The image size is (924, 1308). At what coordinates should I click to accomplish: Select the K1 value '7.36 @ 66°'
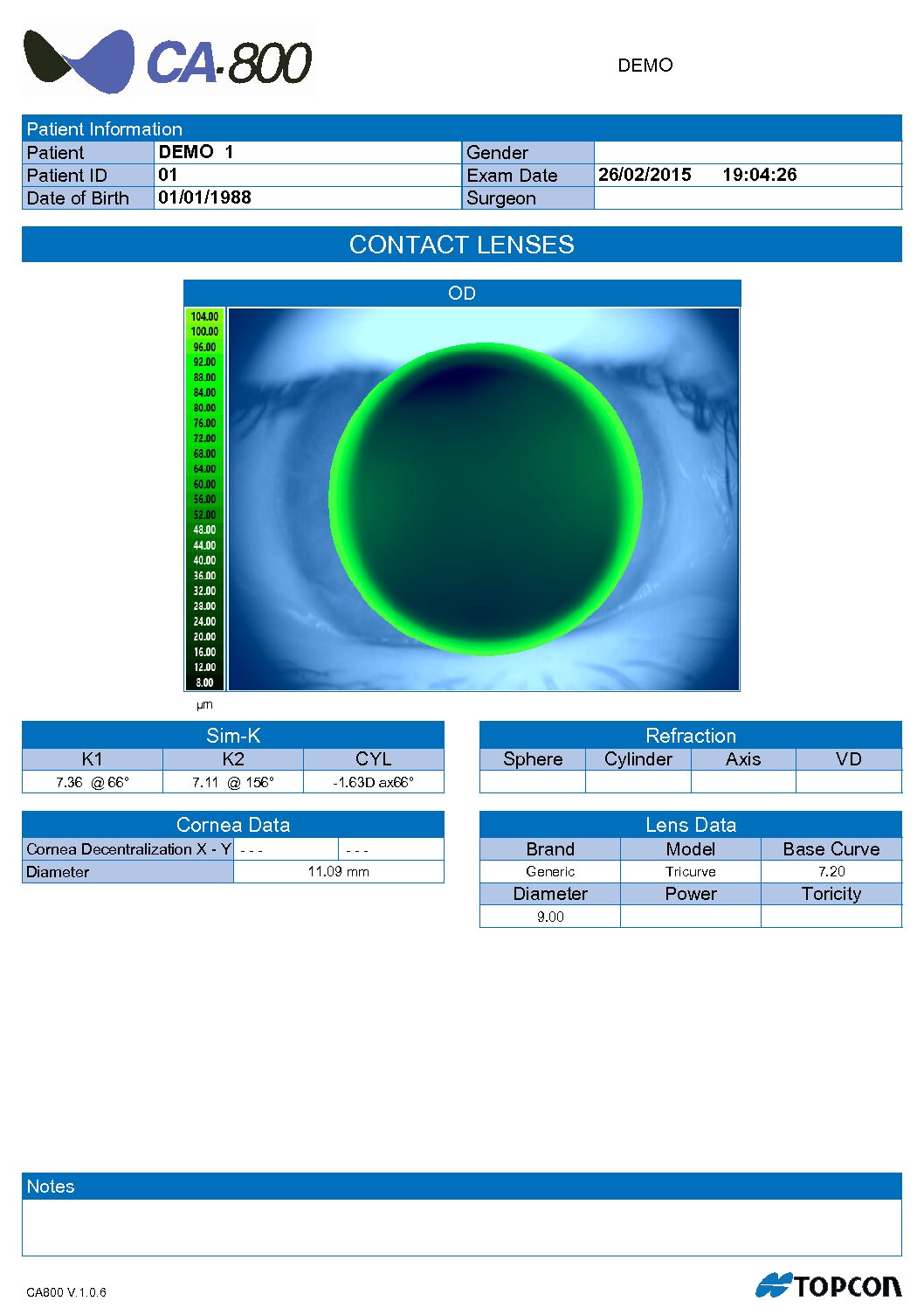pyautogui.click(x=93, y=782)
